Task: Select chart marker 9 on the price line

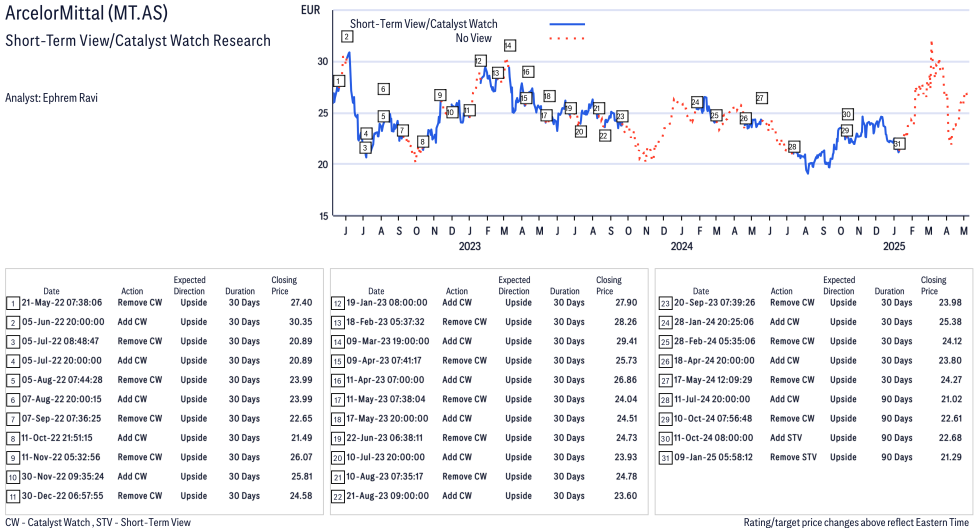Action: (x=440, y=95)
